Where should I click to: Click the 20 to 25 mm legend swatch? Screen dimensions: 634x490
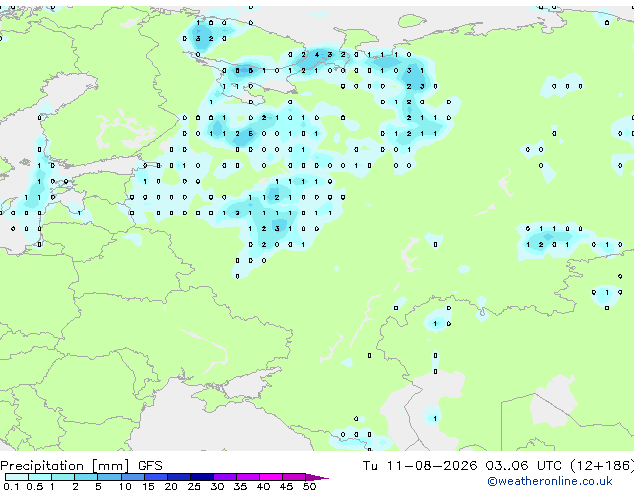click(179, 477)
